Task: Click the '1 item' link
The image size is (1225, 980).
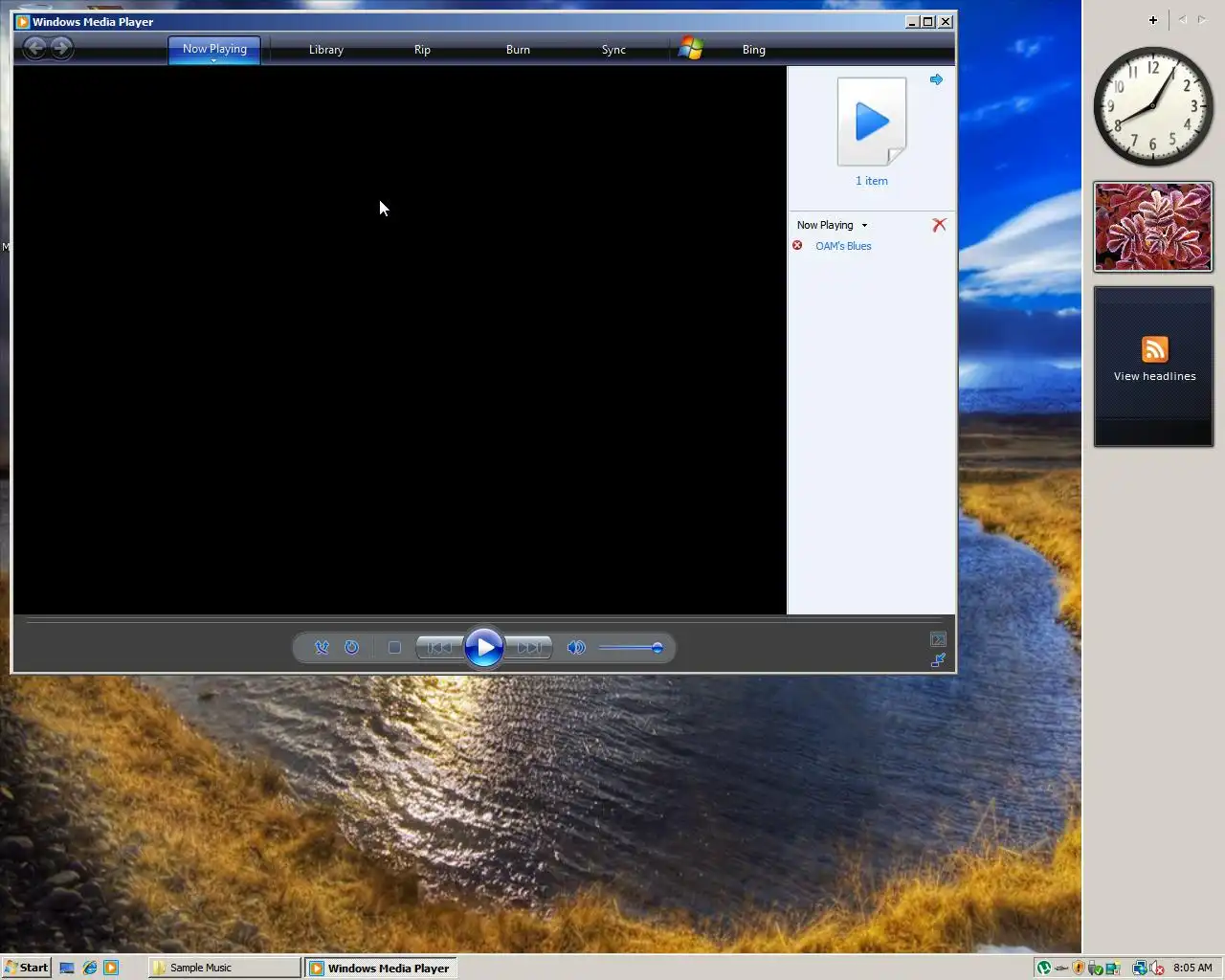Action: coord(872,181)
